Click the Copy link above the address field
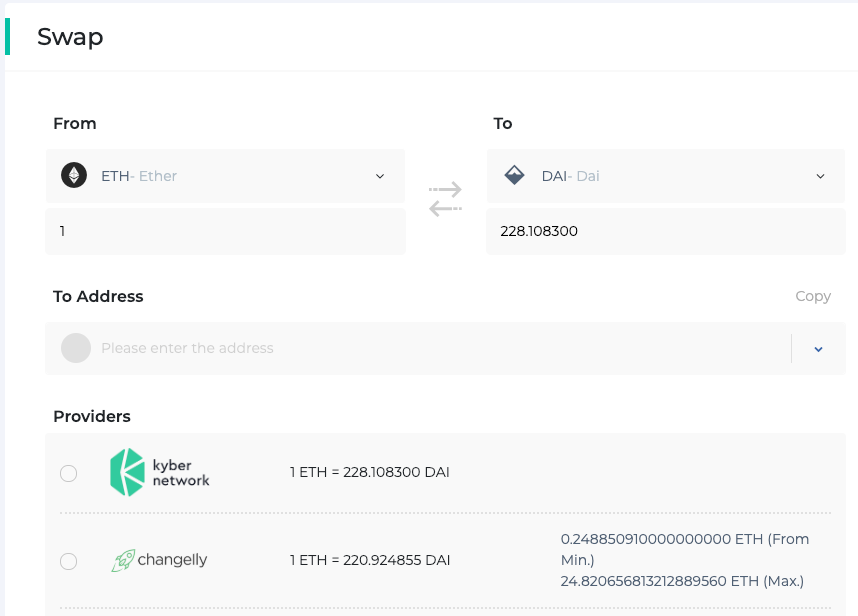858x616 pixels. pos(812,296)
